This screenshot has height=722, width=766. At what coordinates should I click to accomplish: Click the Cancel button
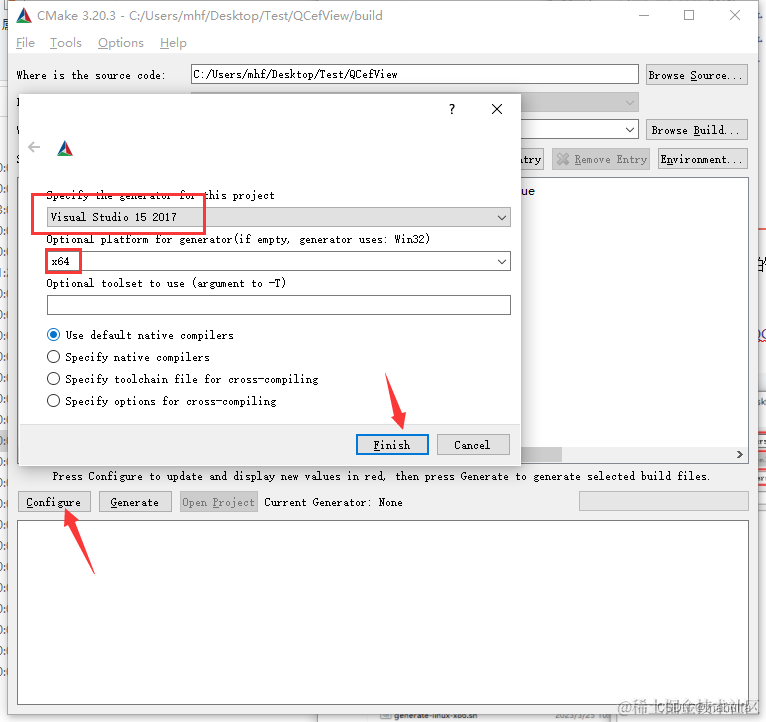(473, 445)
